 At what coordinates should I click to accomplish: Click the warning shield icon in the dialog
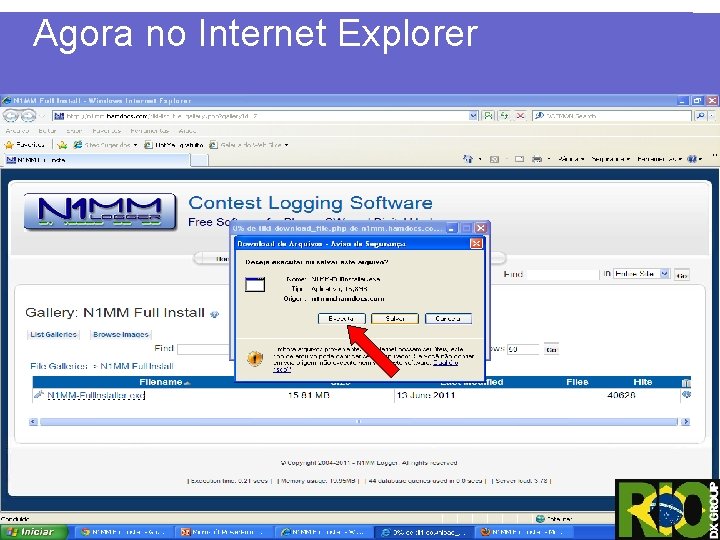(x=255, y=358)
